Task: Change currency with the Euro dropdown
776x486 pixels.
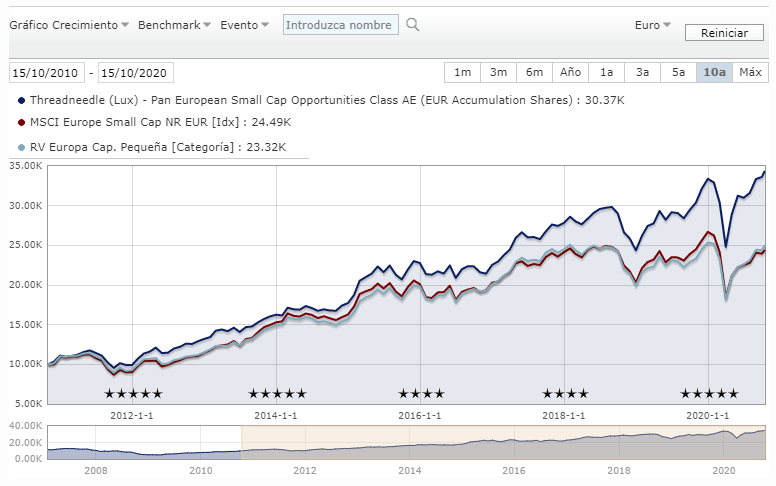Action: [653, 25]
